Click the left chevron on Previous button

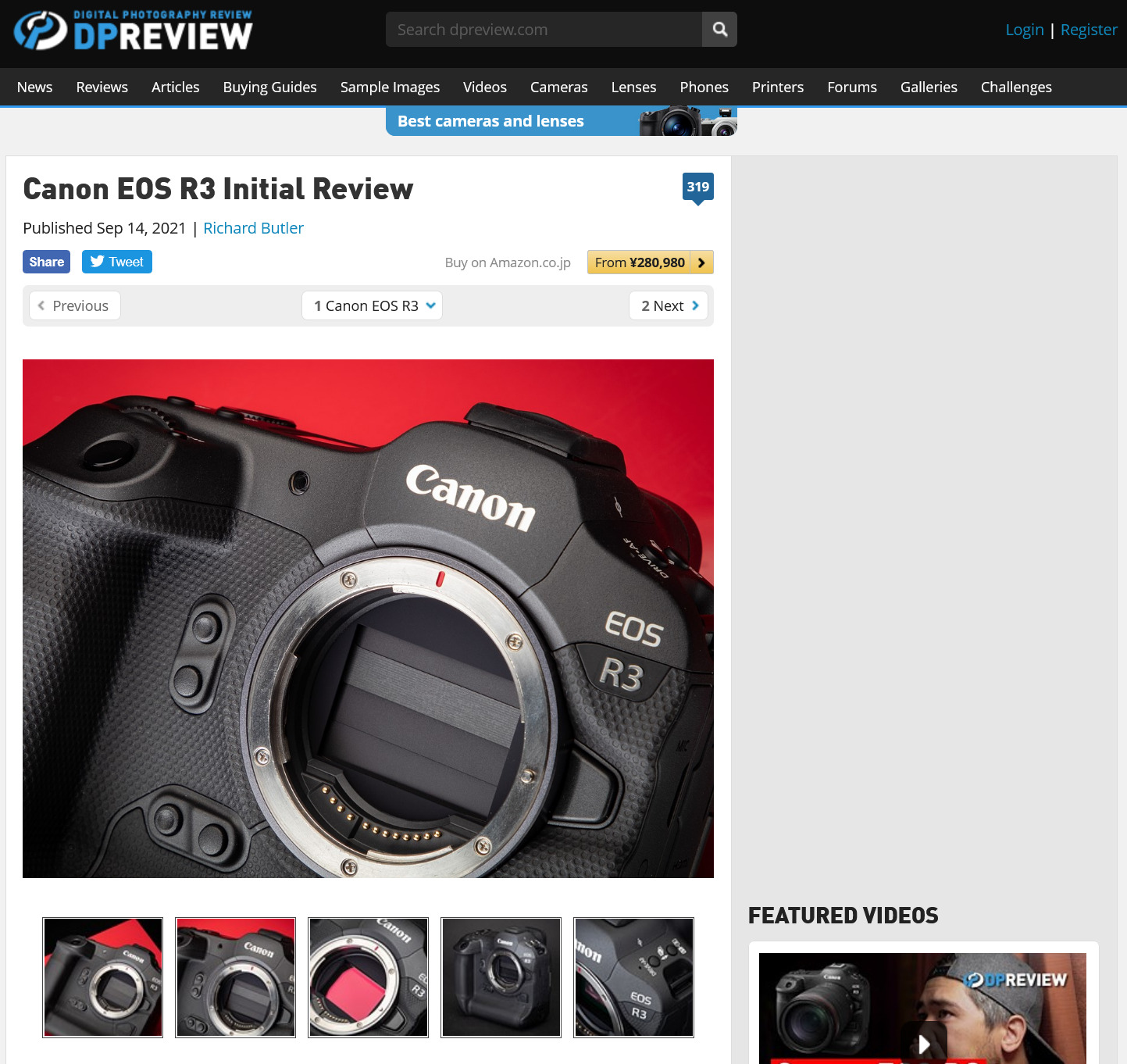(x=41, y=305)
